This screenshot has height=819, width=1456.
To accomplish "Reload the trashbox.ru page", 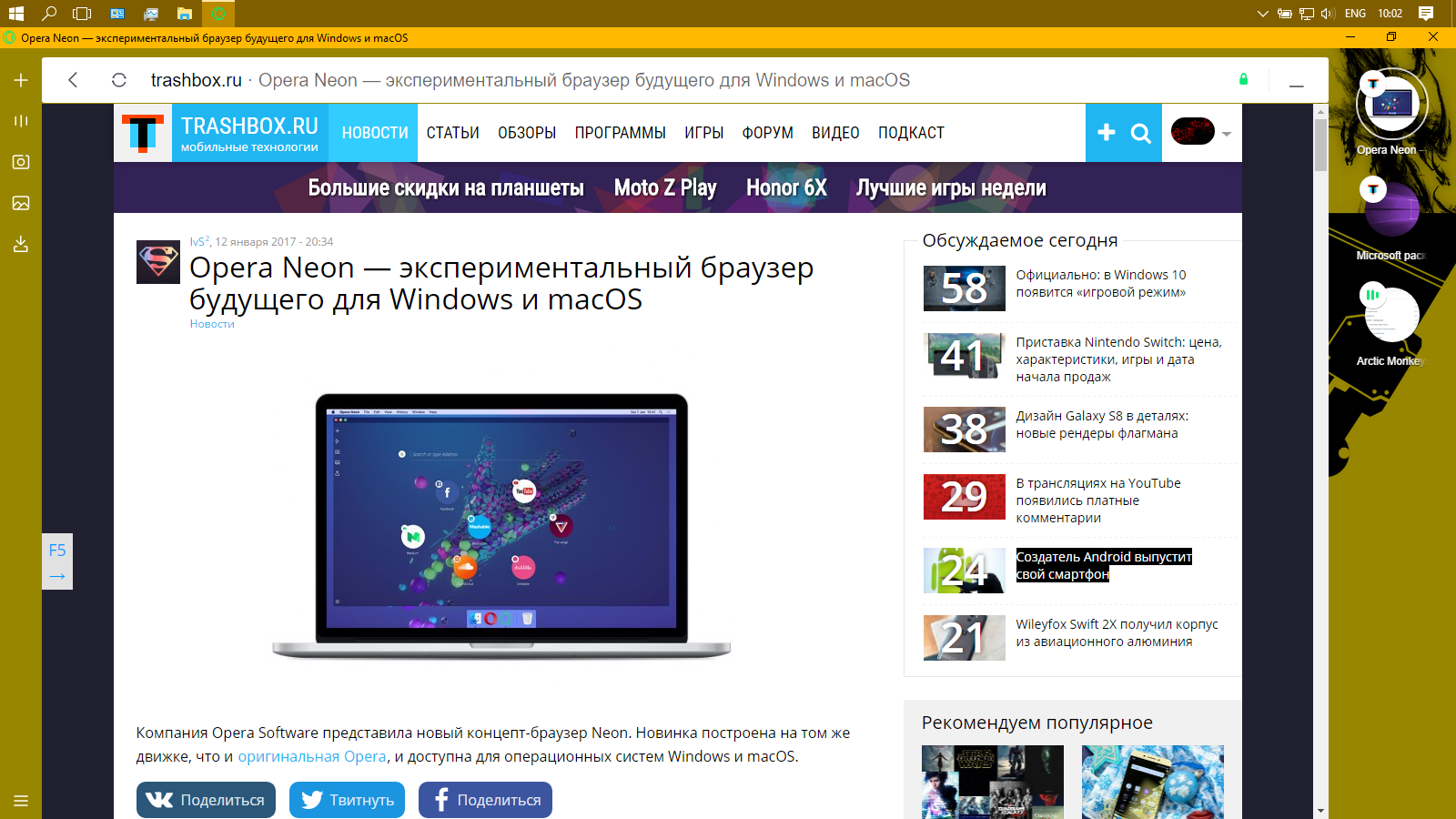I will tap(118, 80).
